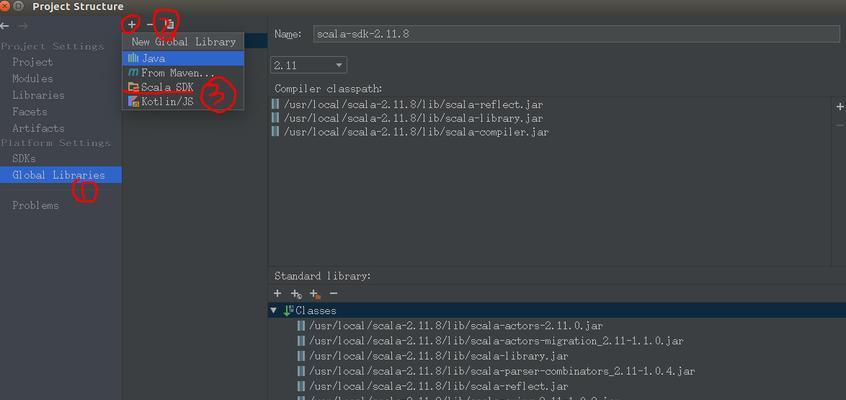Open the SDKs platform settings page
846x400 pixels.
(24, 159)
